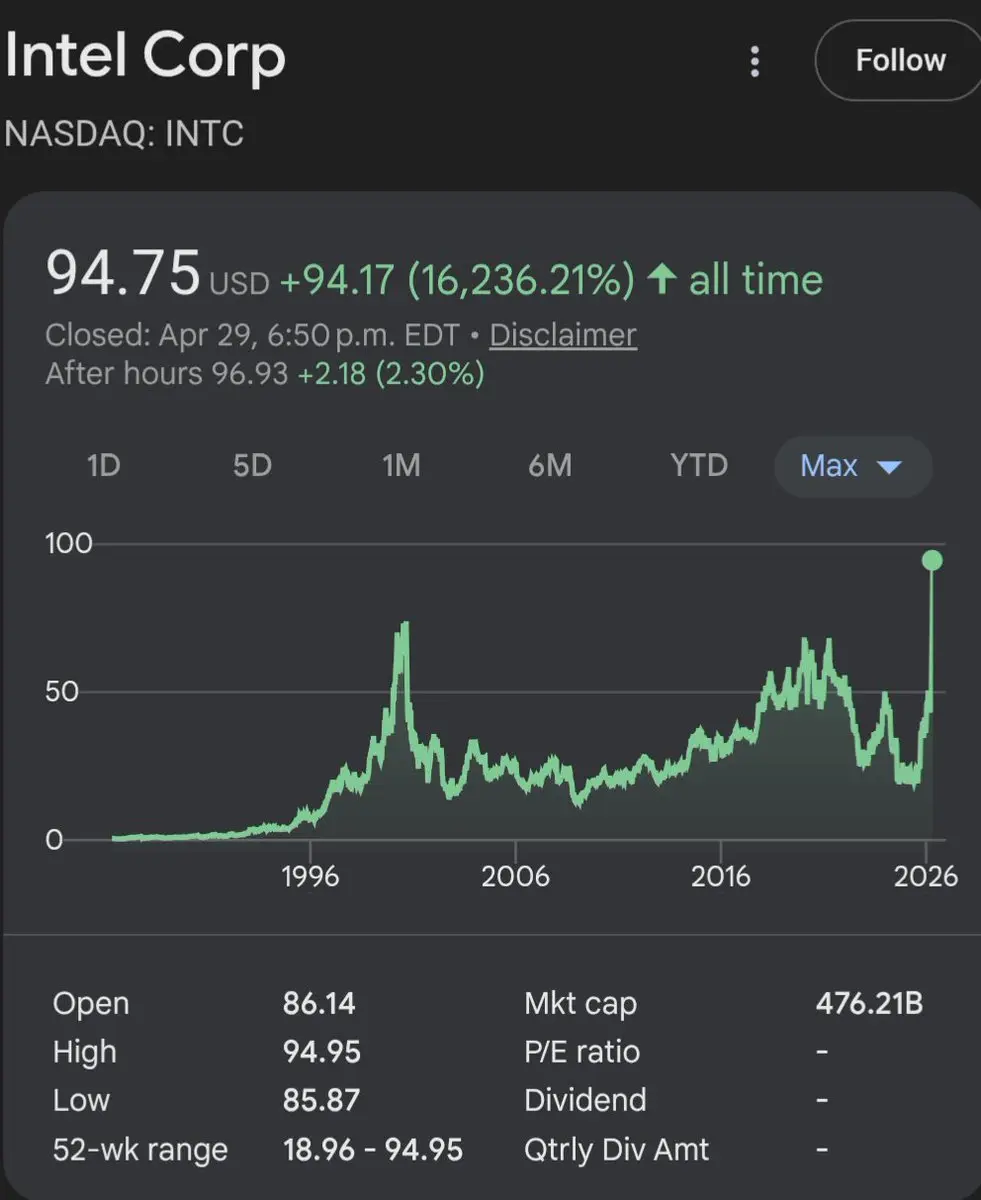This screenshot has width=981, height=1200.
Task: Click the green up arrow icon
Action: point(661,280)
